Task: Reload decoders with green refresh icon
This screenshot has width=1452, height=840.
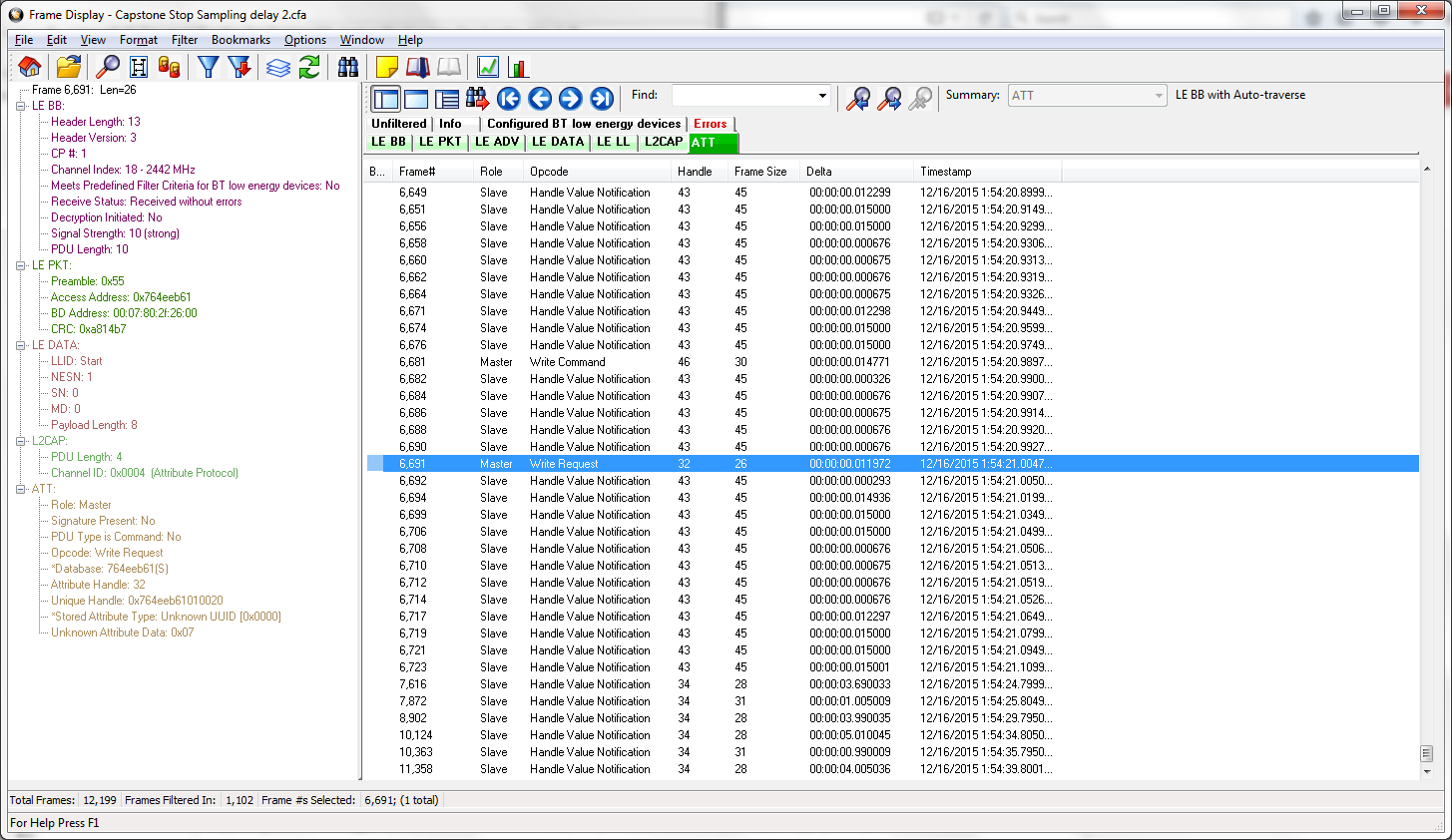Action: (308, 67)
